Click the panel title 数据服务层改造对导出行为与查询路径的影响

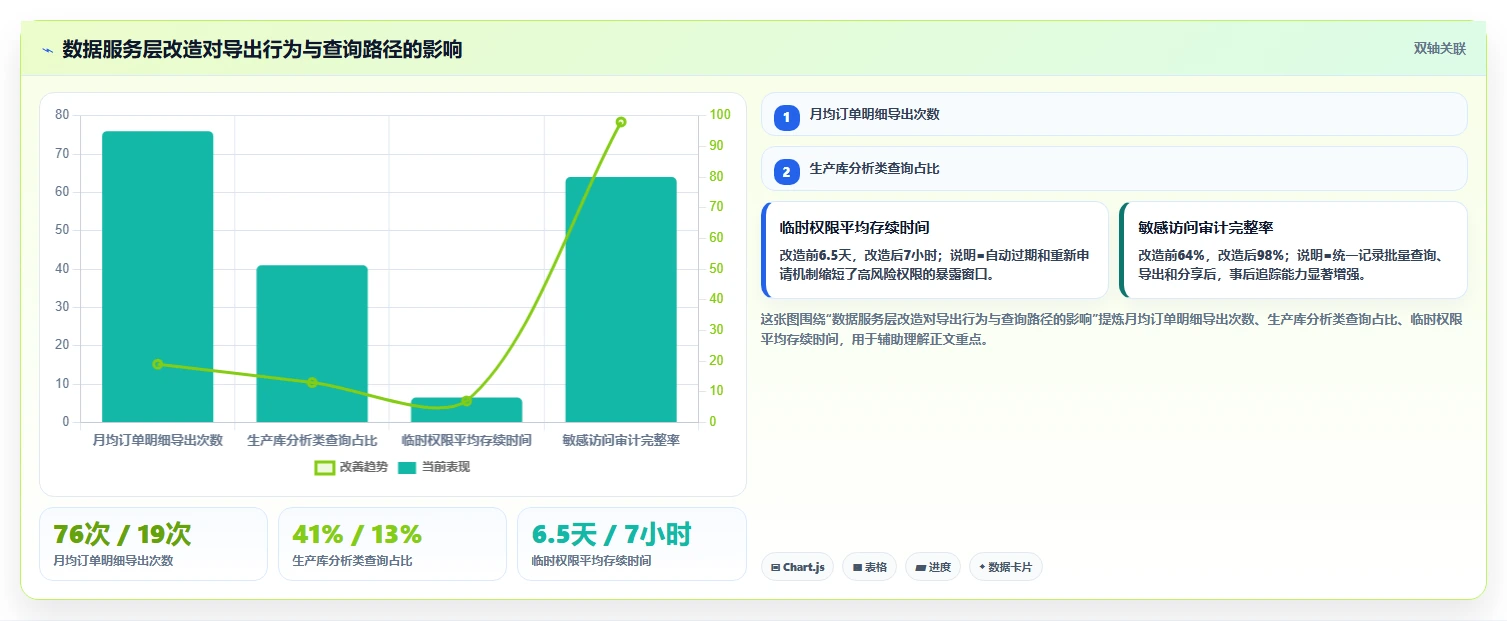[x=262, y=49]
